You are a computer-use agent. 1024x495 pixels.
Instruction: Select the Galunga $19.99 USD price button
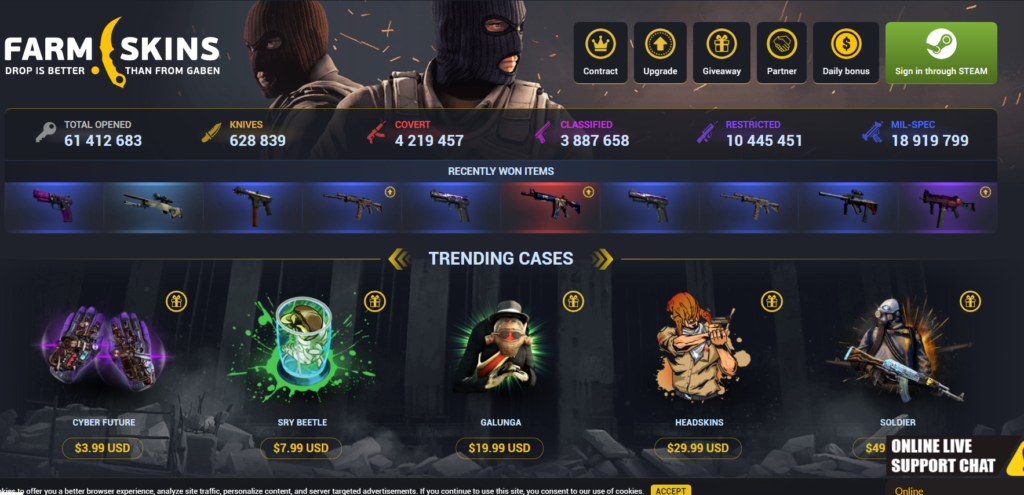click(x=499, y=449)
